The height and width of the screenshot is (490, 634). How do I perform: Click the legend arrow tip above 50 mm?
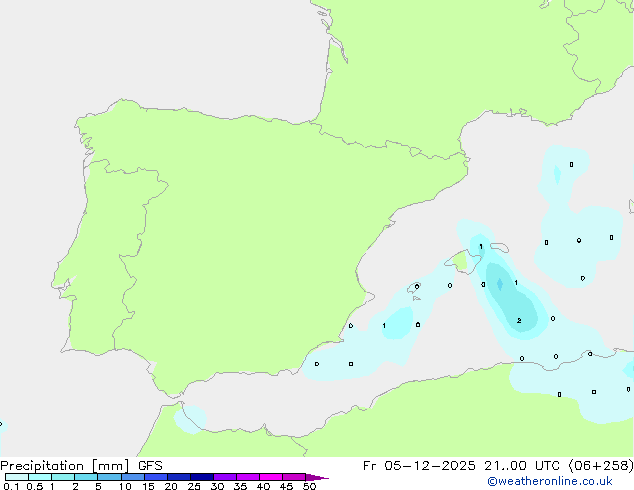317,477
